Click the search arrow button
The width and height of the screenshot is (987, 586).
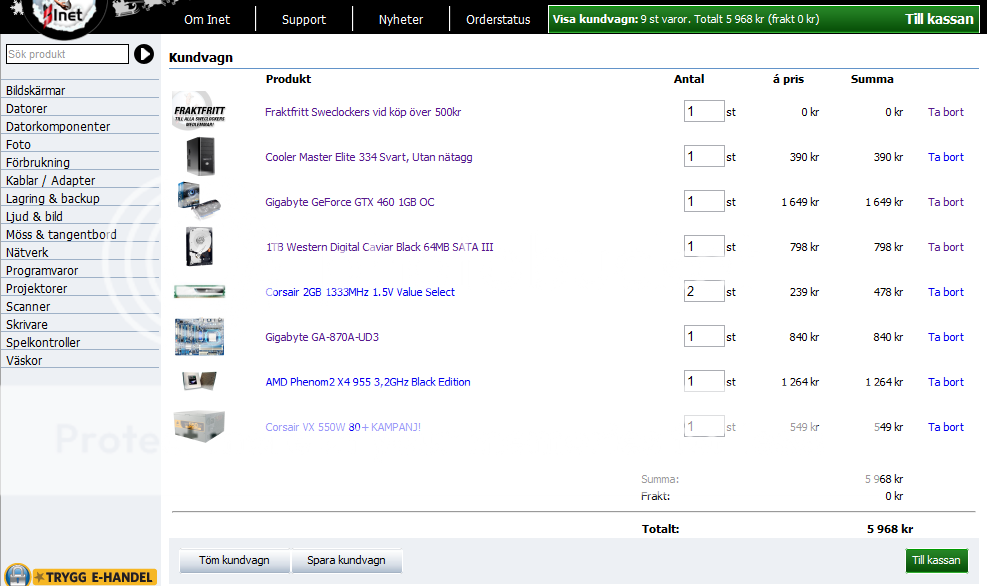144,54
